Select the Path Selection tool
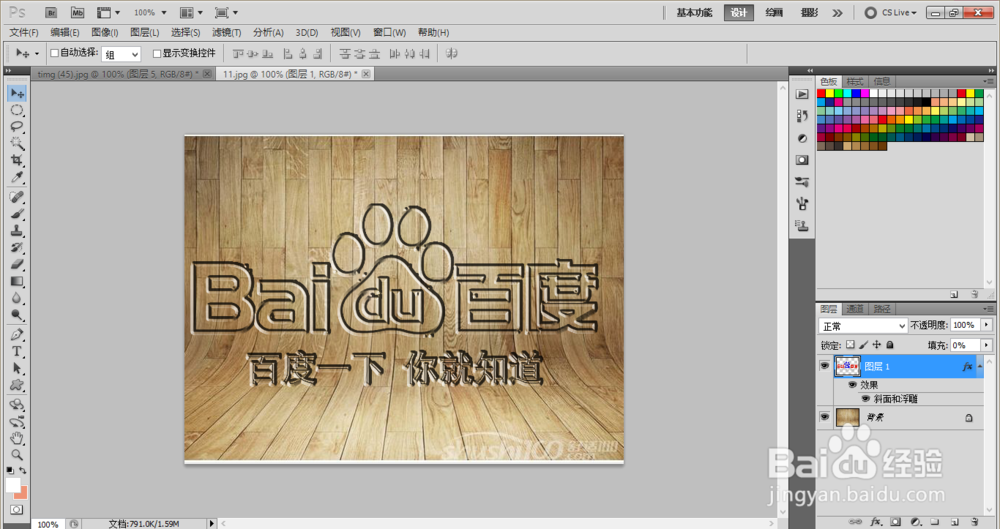The image size is (1000, 529). tap(17, 368)
